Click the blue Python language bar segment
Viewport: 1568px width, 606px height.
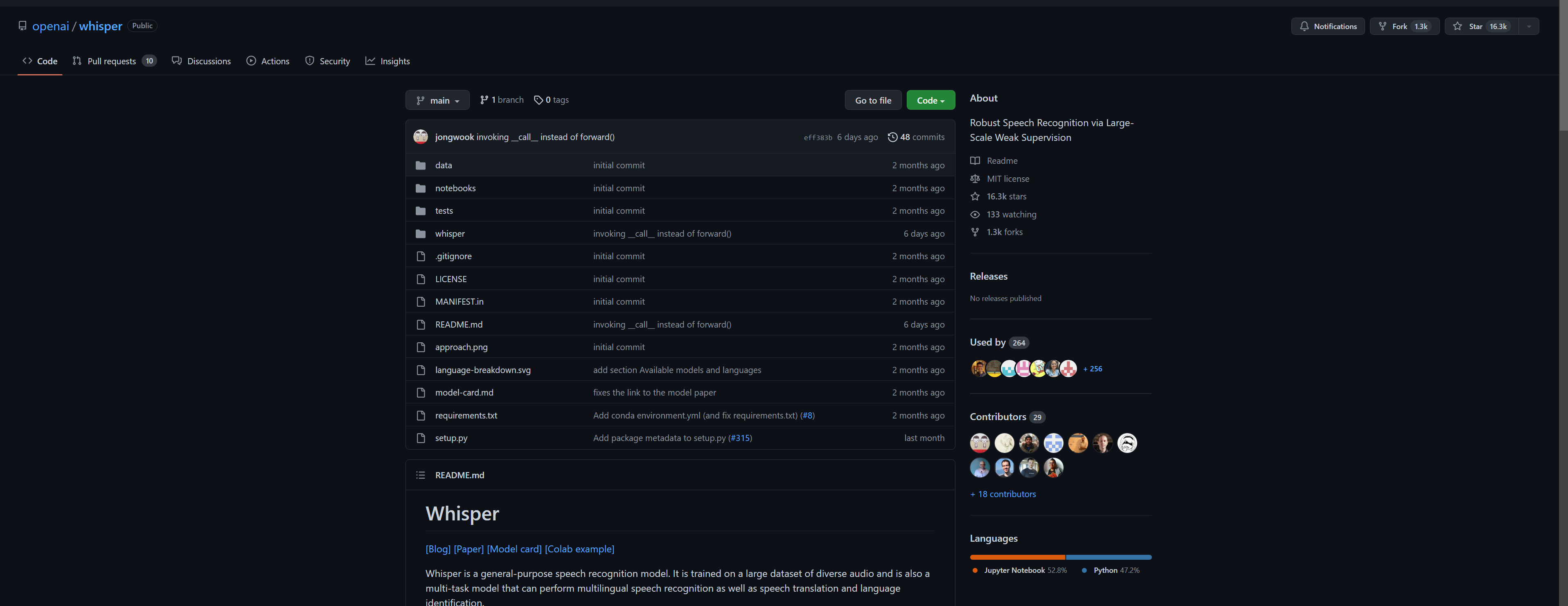[1108, 557]
